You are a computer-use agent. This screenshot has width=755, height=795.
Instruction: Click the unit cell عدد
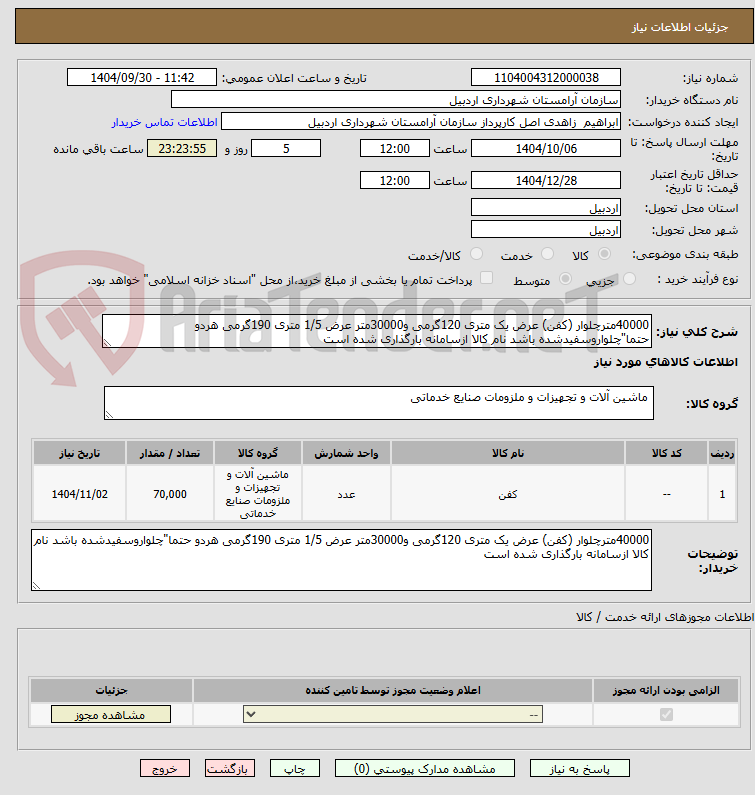point(346,494)
